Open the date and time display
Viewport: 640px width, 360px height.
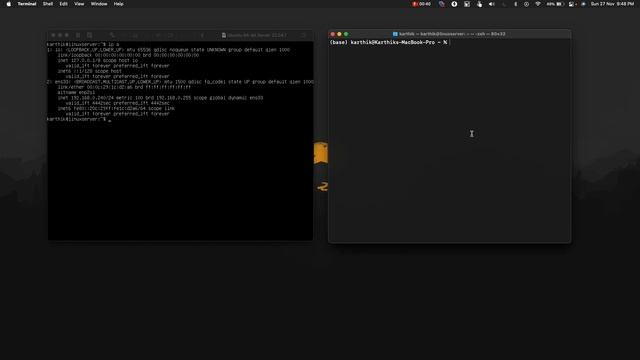click(612, 4)
